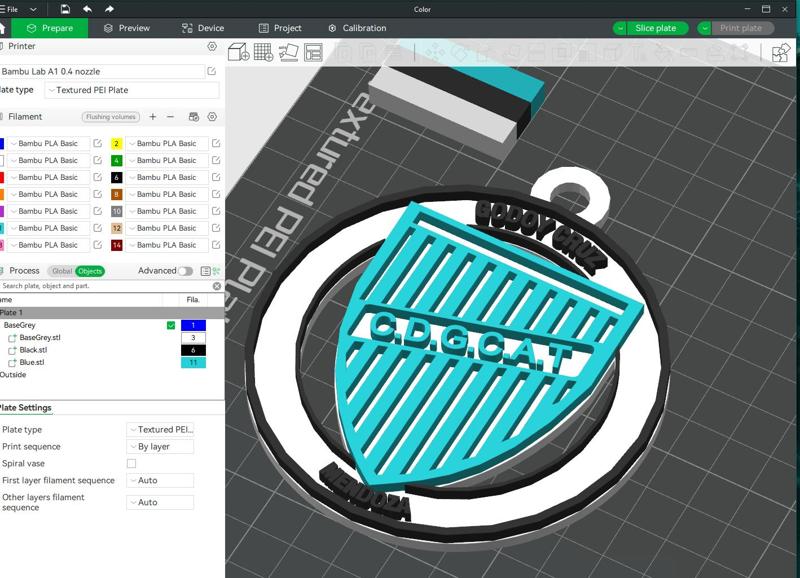Image resolution: width=800 pixels, height=578 pixels.
Task: Edit the Bambu Lab A1 printer preset
Action: [x=212, y=71]
